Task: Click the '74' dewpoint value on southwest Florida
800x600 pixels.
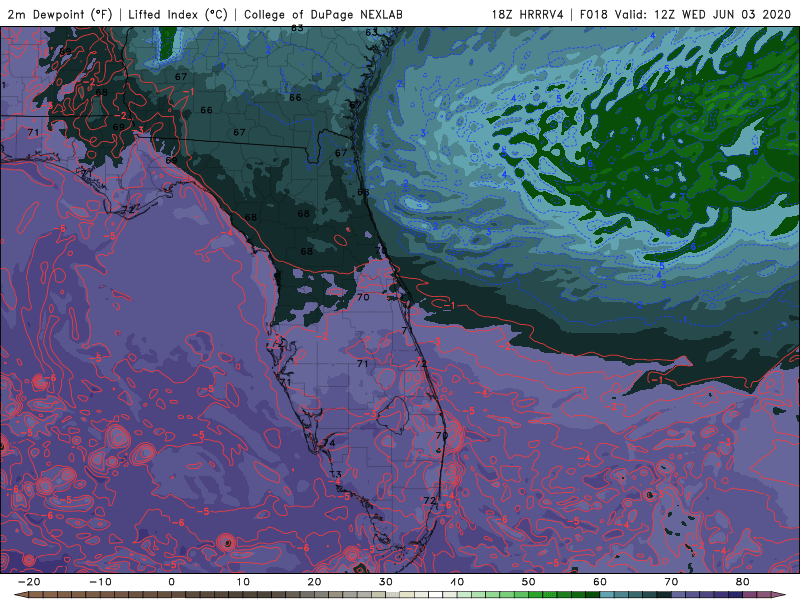Action: point(329,443)
